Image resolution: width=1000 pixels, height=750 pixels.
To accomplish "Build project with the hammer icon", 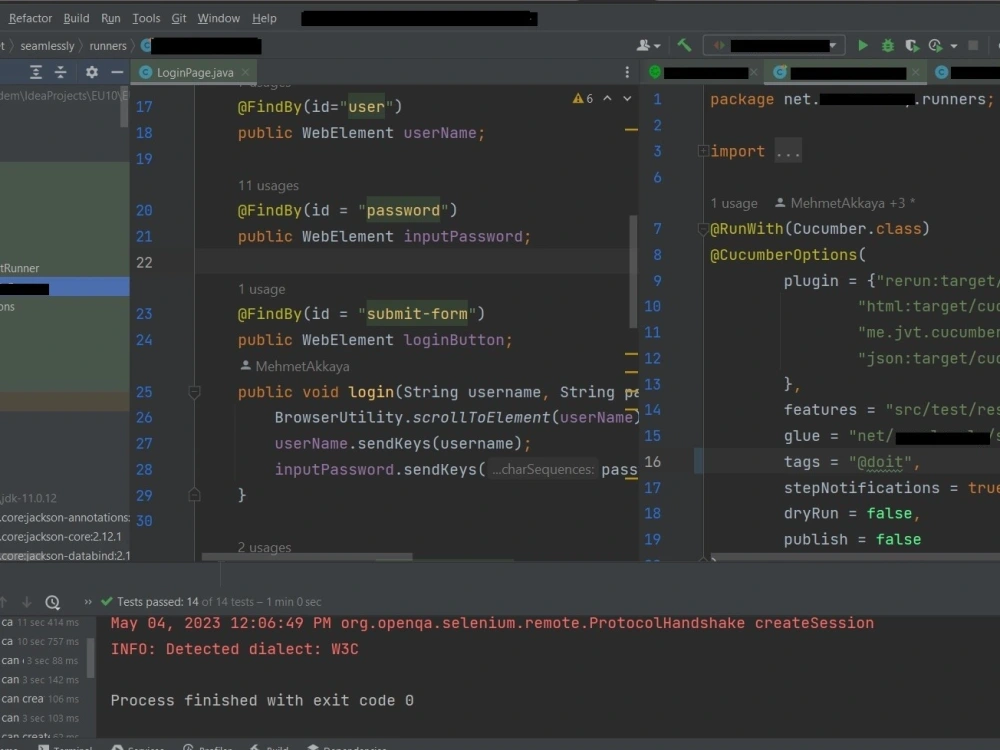I will click(684, 45).
